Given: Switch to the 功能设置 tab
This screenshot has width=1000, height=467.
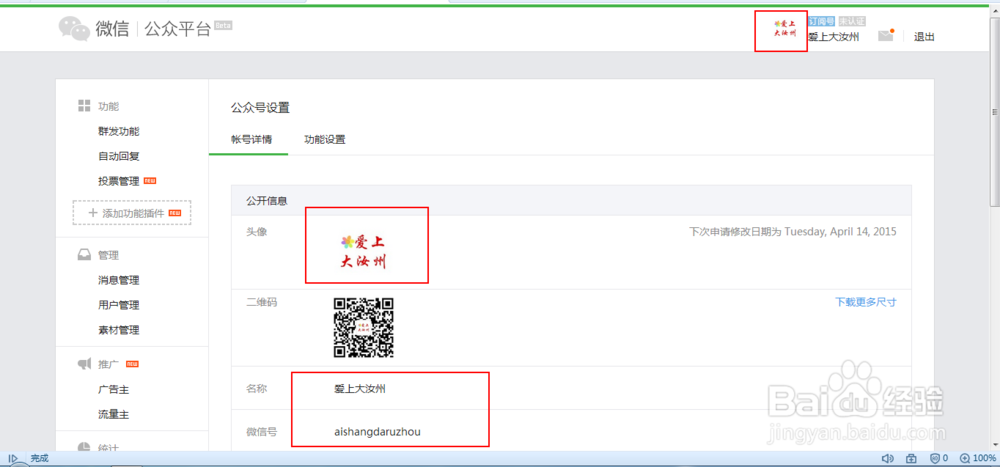Looking at the screenshot, I should click(325, 139).
